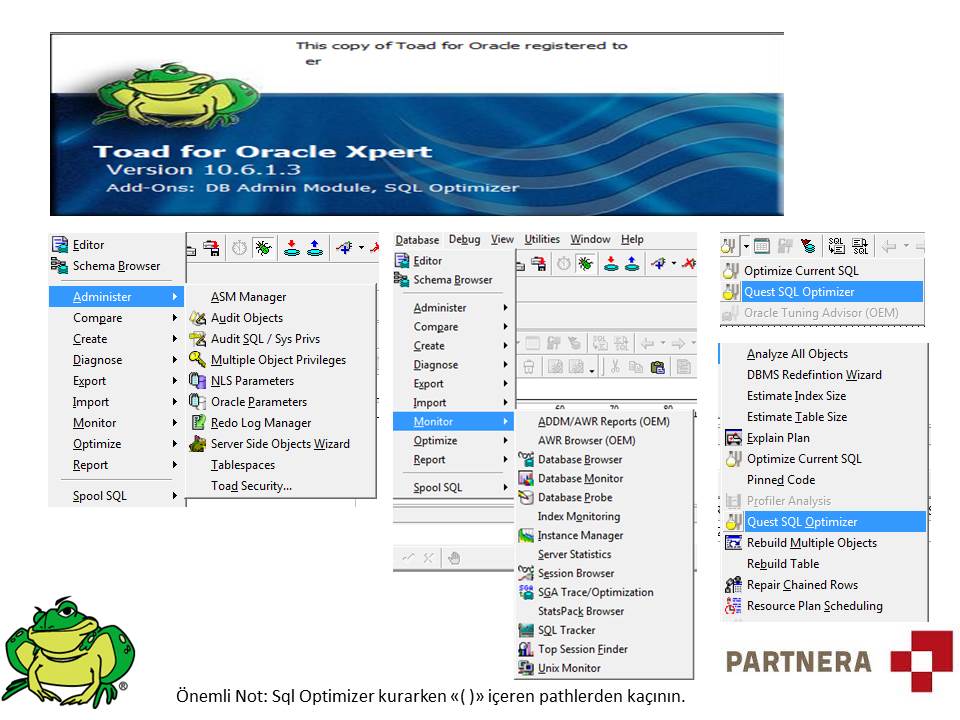The height and width of the screenshot is (720, 960).
Task: Open the Utilities menu
Action: pyautogui.click(x=542, y=239)
